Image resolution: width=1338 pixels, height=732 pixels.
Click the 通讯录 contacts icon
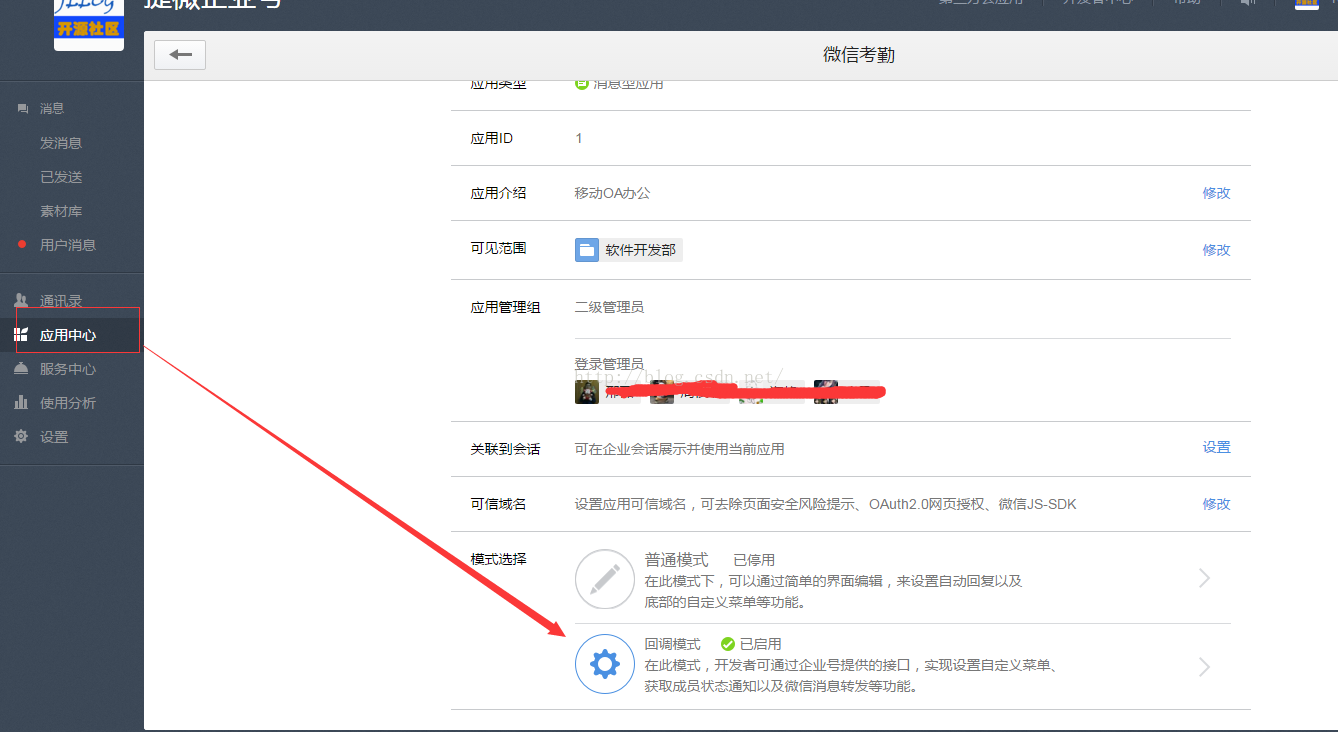(21, 300)
